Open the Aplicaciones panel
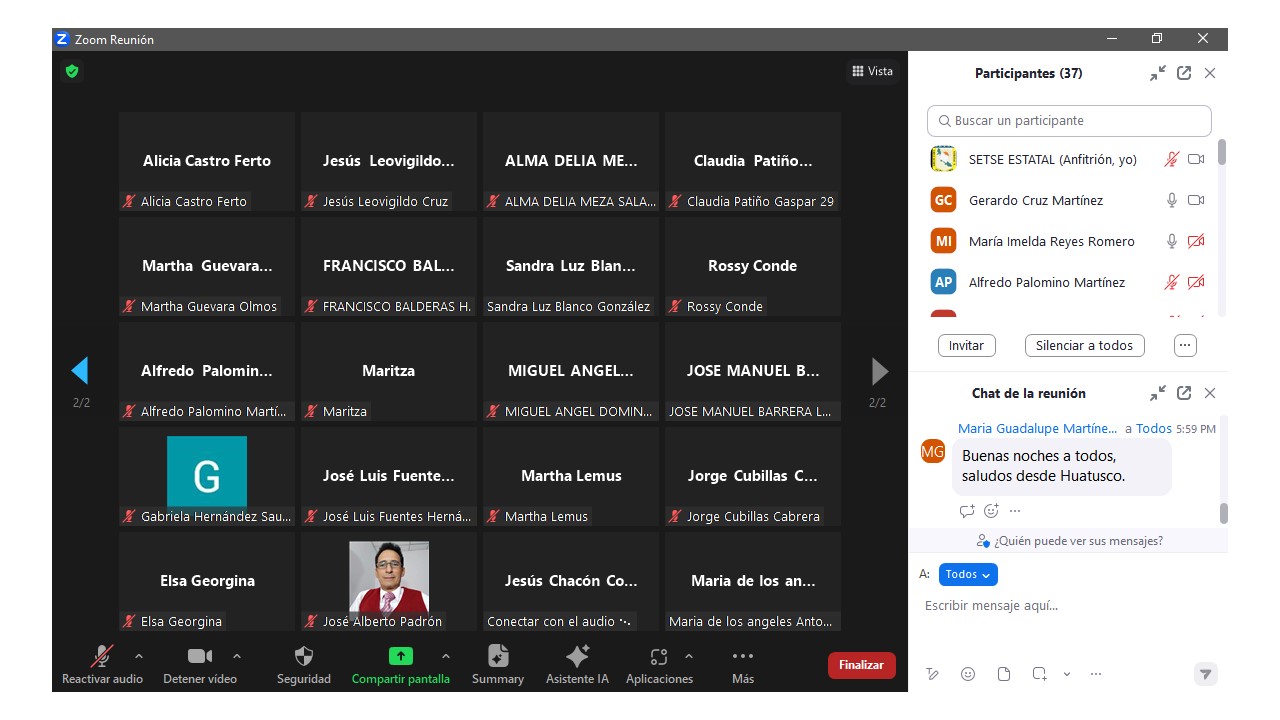1280x720 pixels. [658, 657]
